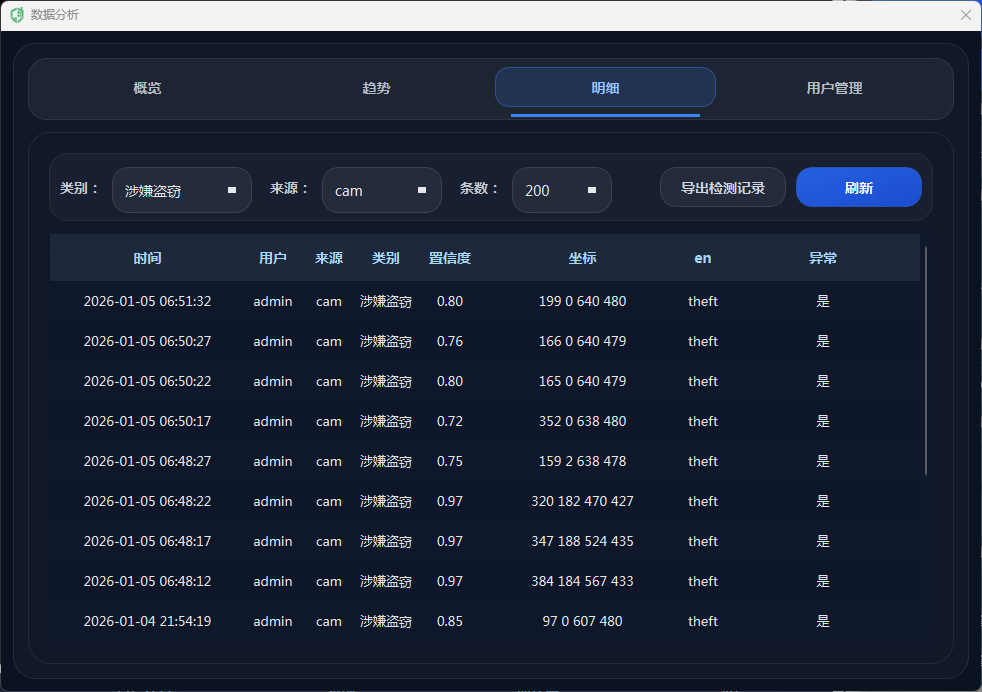Image resolution: width=982 pixels, height=692 pixels.
Task: Click the coordinates cell 352 0 638 480
Action: coord(582,421)
